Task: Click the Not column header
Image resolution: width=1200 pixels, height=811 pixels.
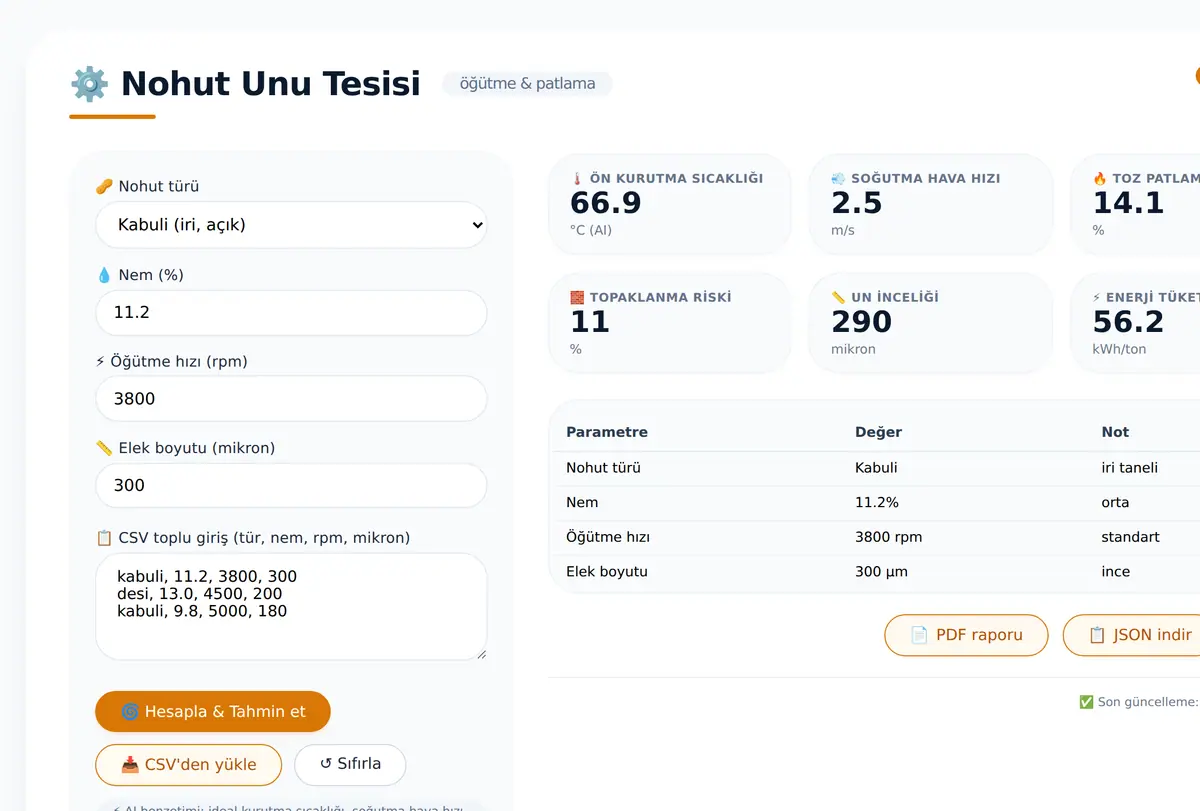Action: coord(1115,432)
